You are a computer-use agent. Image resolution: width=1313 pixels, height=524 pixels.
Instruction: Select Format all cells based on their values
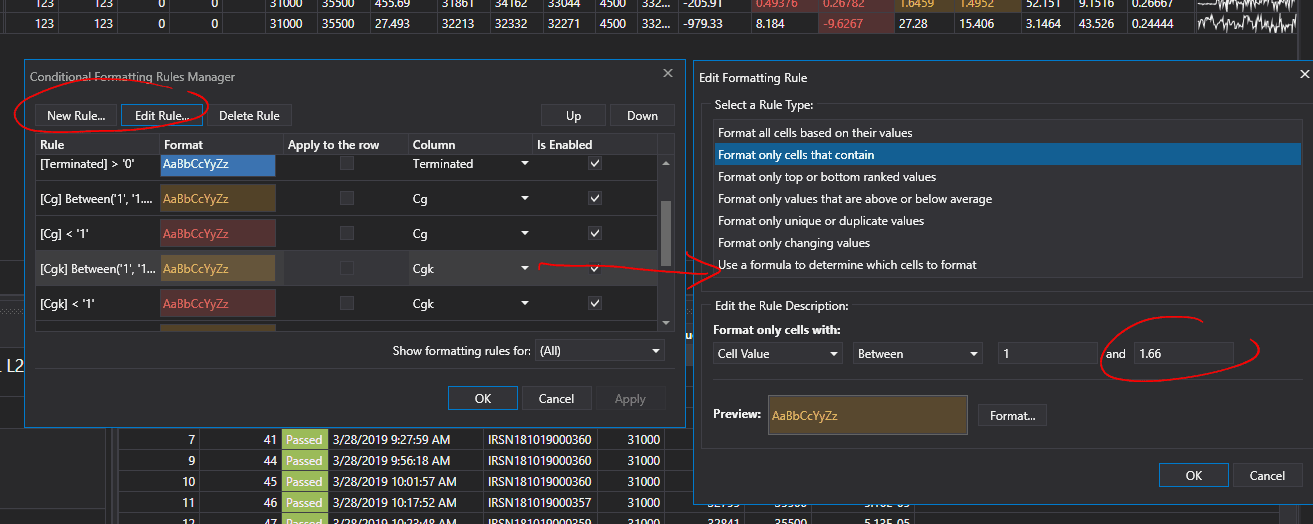click(1008, 133)
